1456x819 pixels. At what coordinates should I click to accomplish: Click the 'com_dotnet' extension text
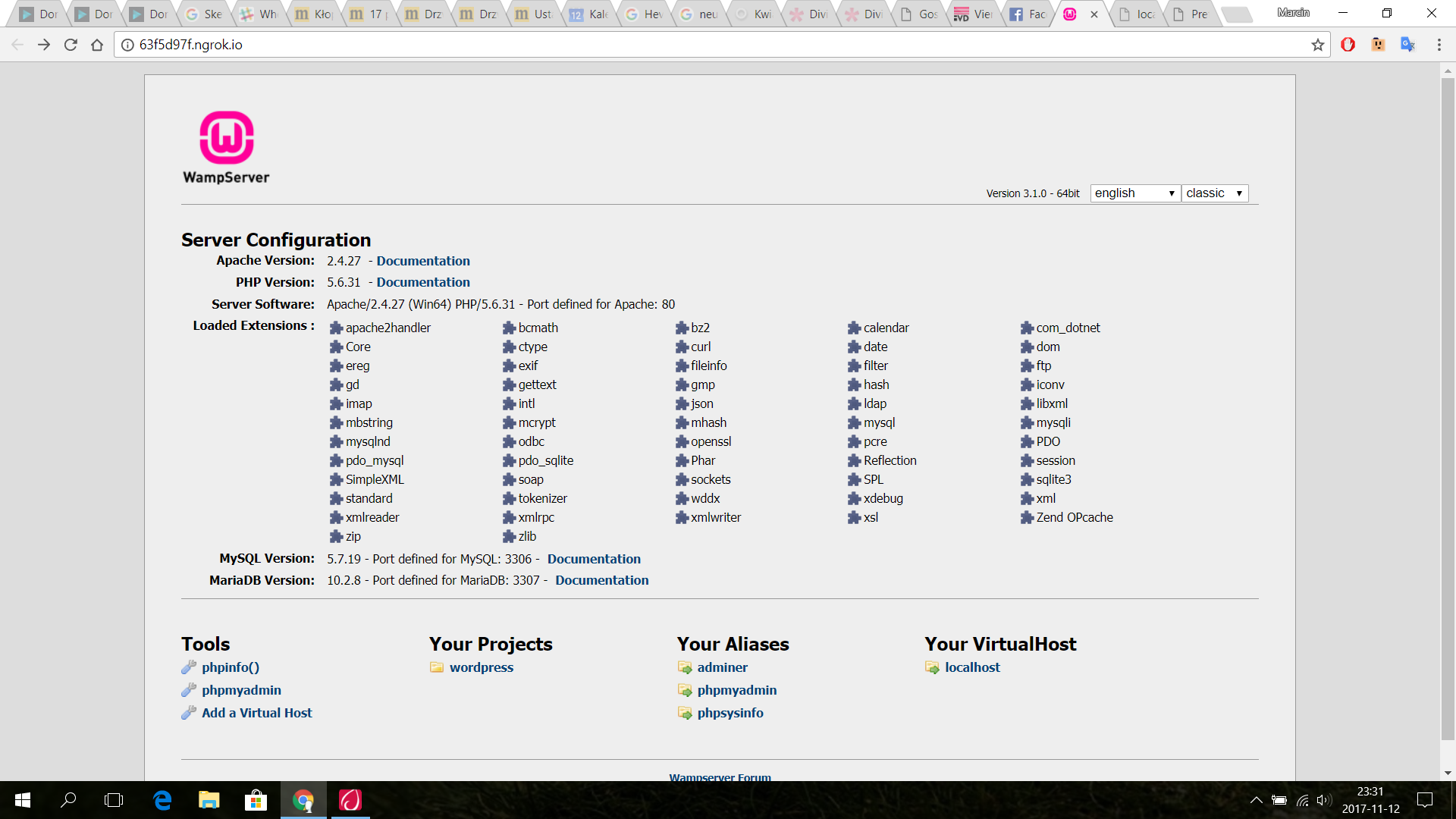click(1068, 328)
